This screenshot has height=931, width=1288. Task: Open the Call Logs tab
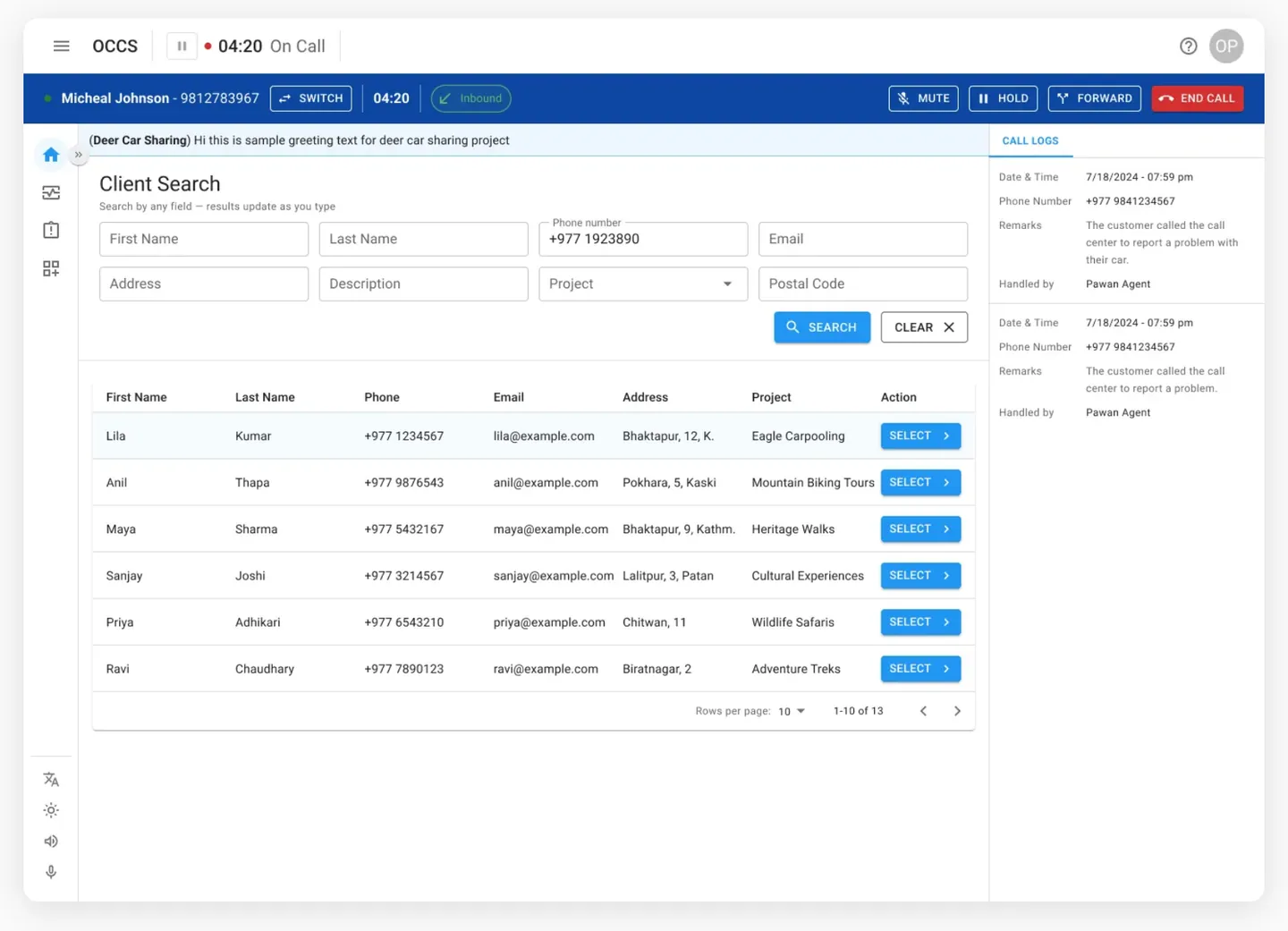(1030, 141)
